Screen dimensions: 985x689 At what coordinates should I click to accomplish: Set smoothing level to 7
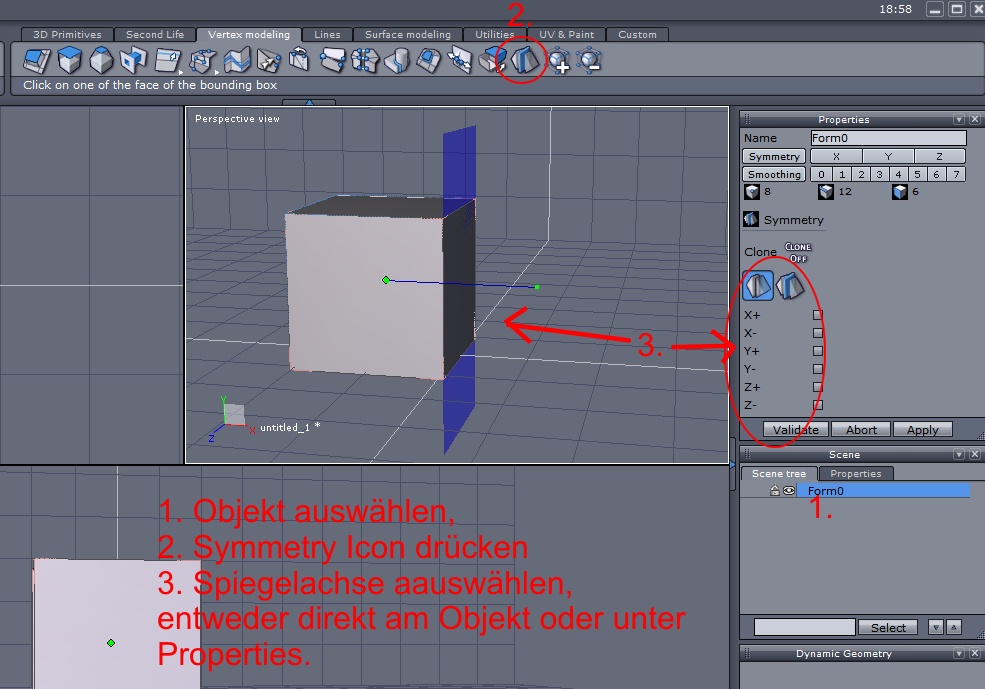956,175
